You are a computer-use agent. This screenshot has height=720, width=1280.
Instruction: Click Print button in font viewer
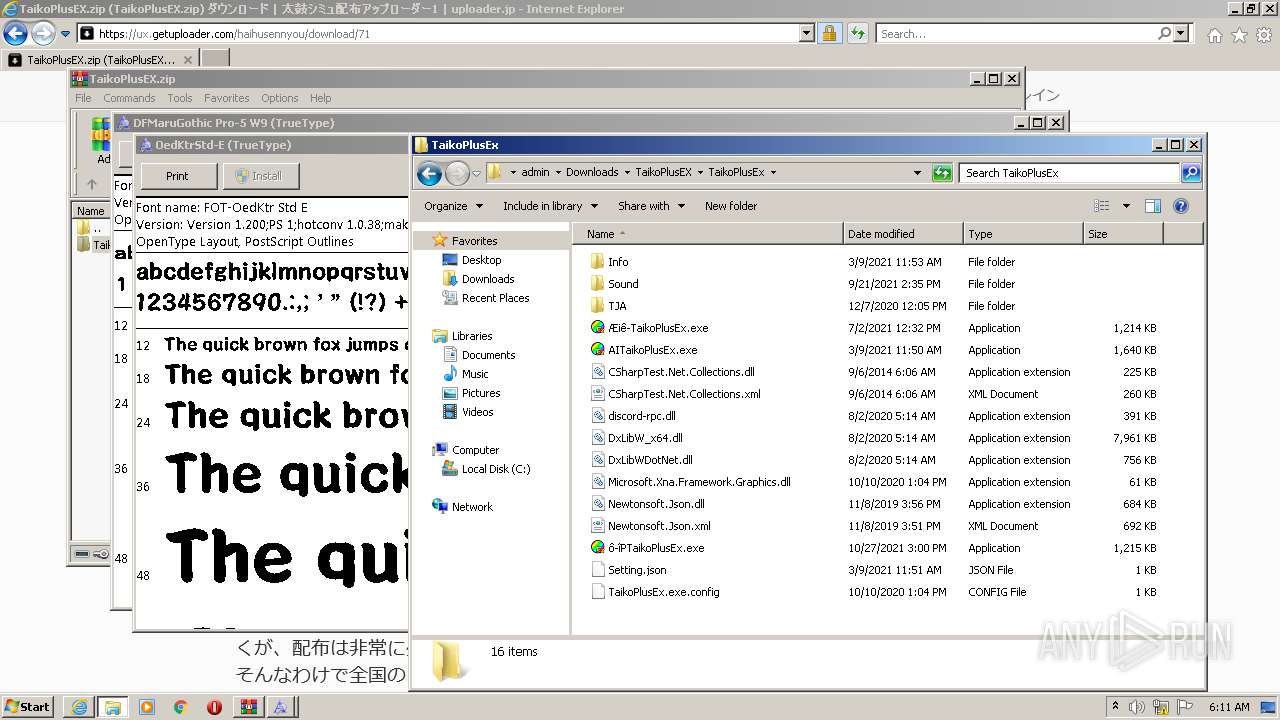177,176
